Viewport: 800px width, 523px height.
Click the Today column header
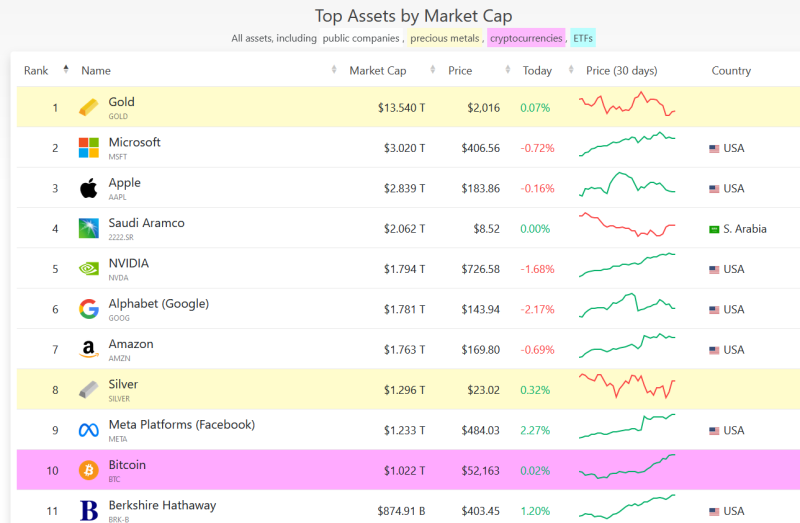pyautogui.click(x=537, y=70)
